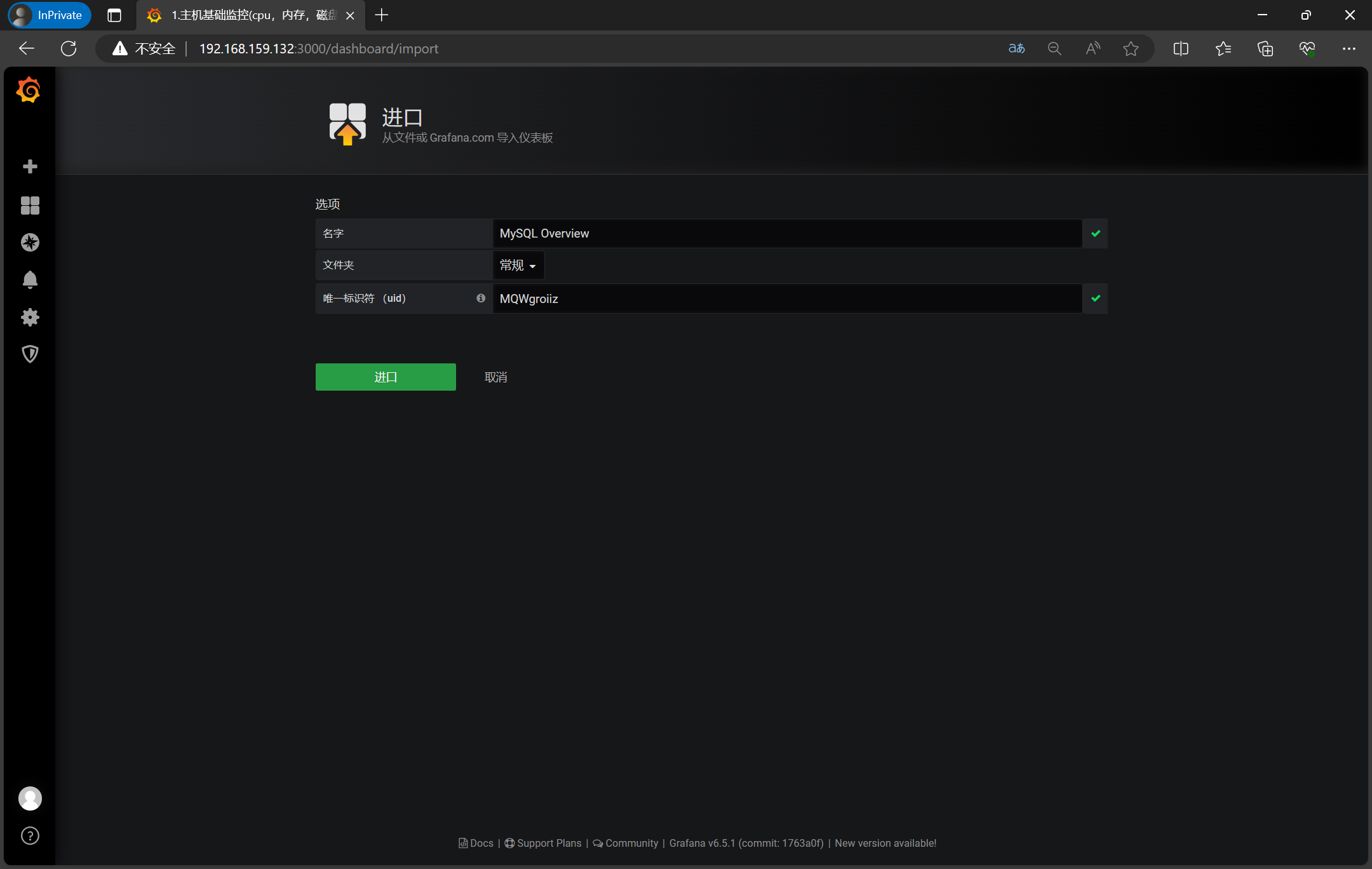Open the Create plus menu in sidebar
The width and height of the screenshot is (1372, 869).
(x=30, y=166)
